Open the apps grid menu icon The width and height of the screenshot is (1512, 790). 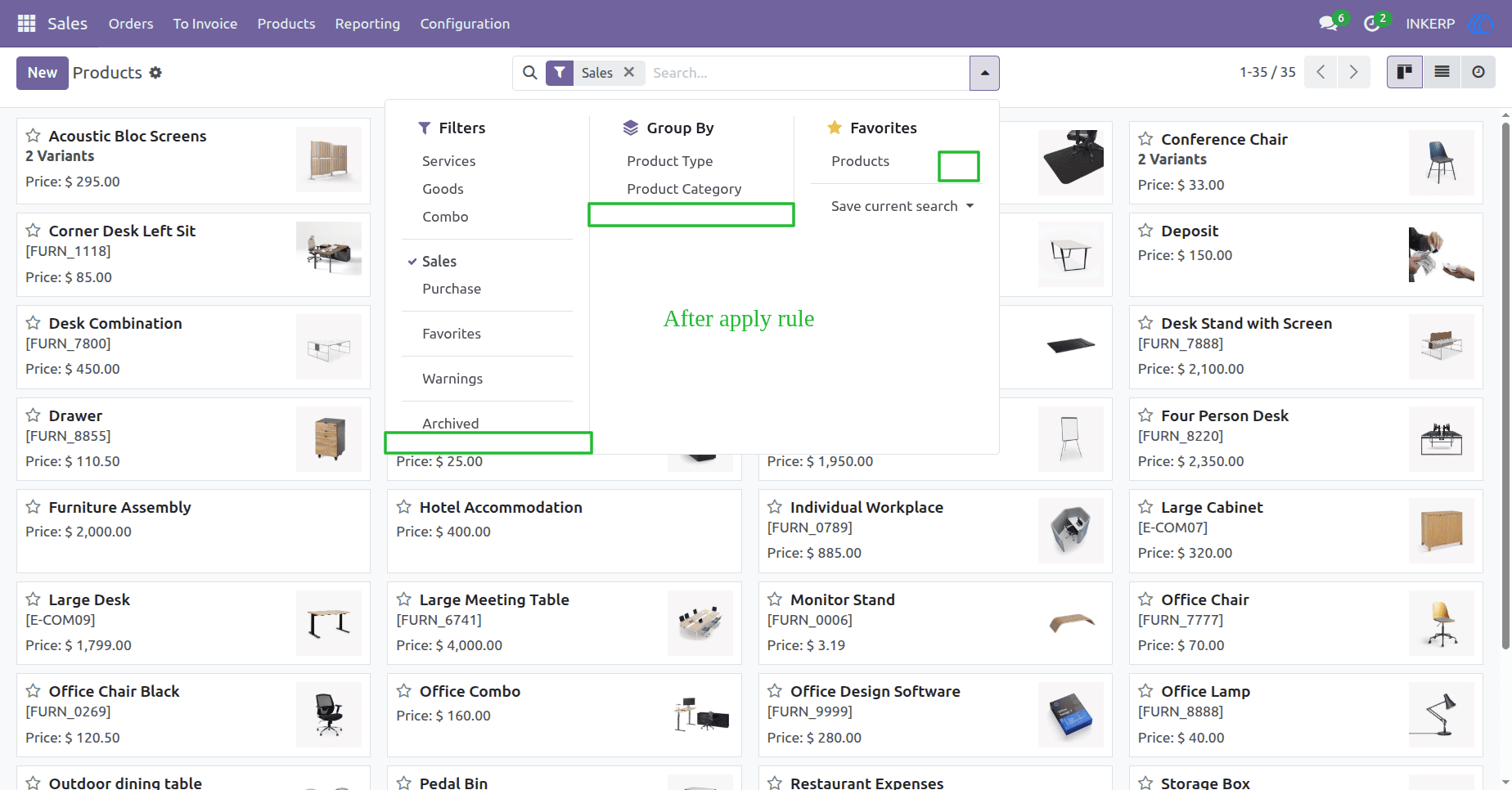pyautogui.click(x=26, y=24)
